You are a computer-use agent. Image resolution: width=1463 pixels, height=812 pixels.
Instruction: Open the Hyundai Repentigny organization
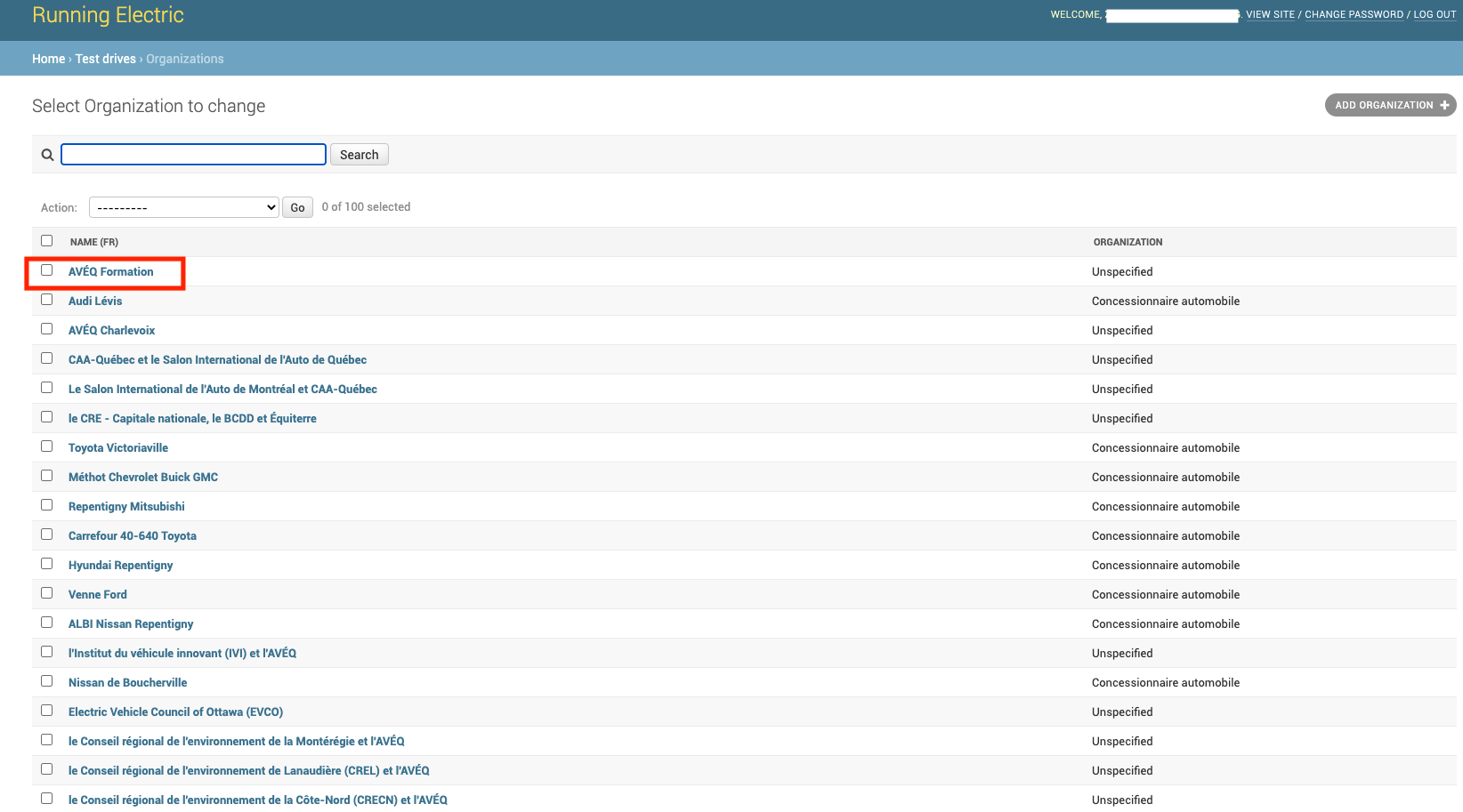(x=121, y=565)
